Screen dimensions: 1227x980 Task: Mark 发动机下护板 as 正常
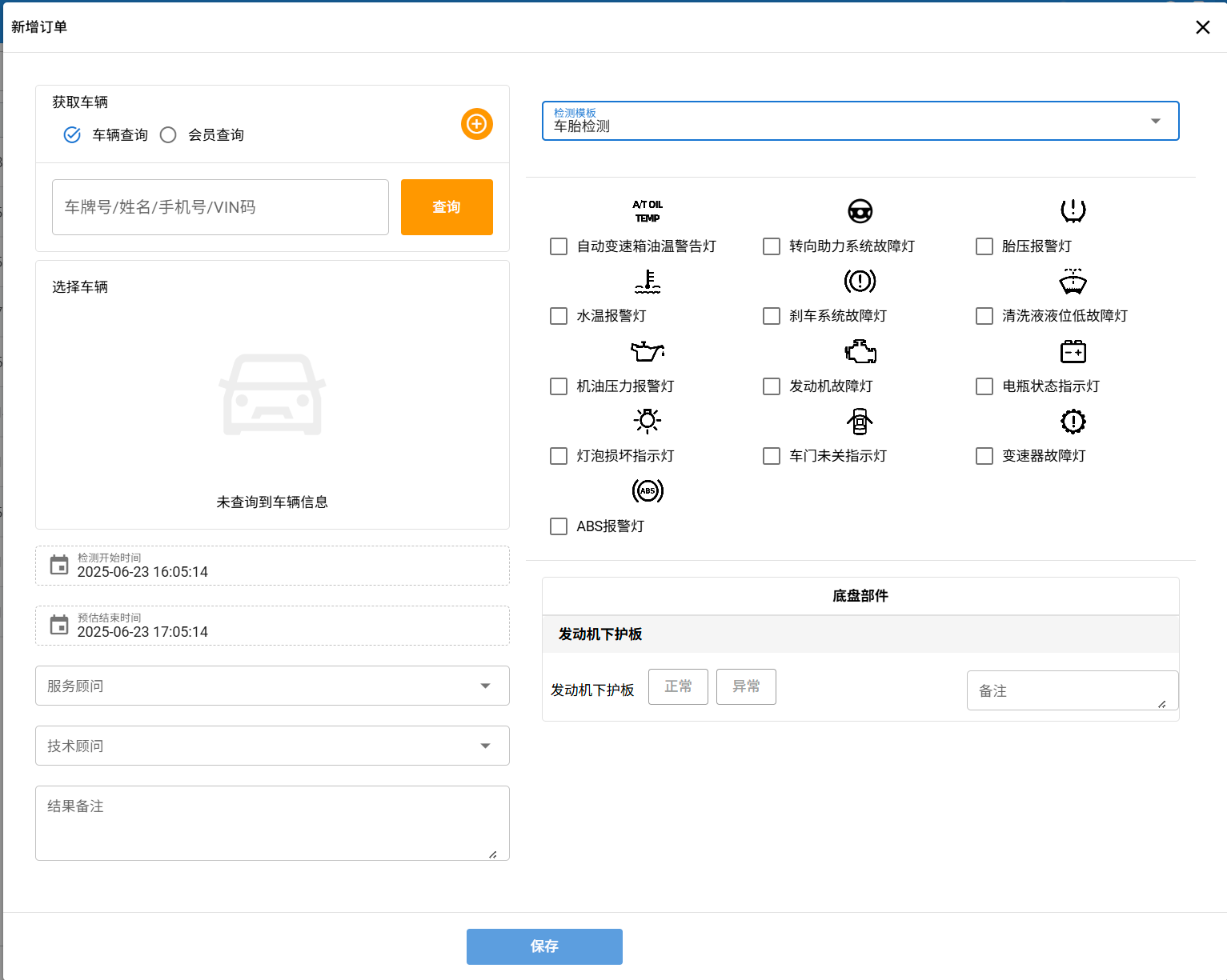(678, 686)
